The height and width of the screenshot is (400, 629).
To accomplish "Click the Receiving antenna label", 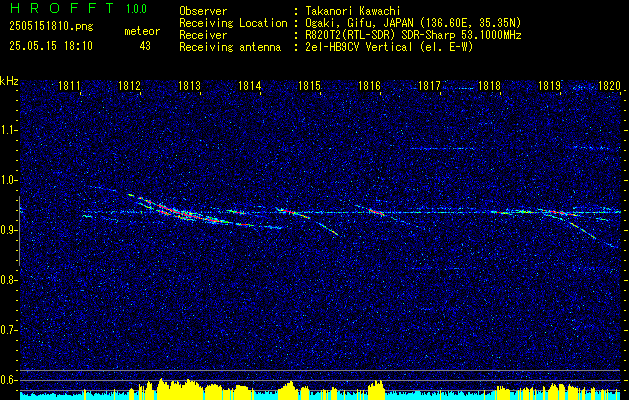I will [230, 47].
